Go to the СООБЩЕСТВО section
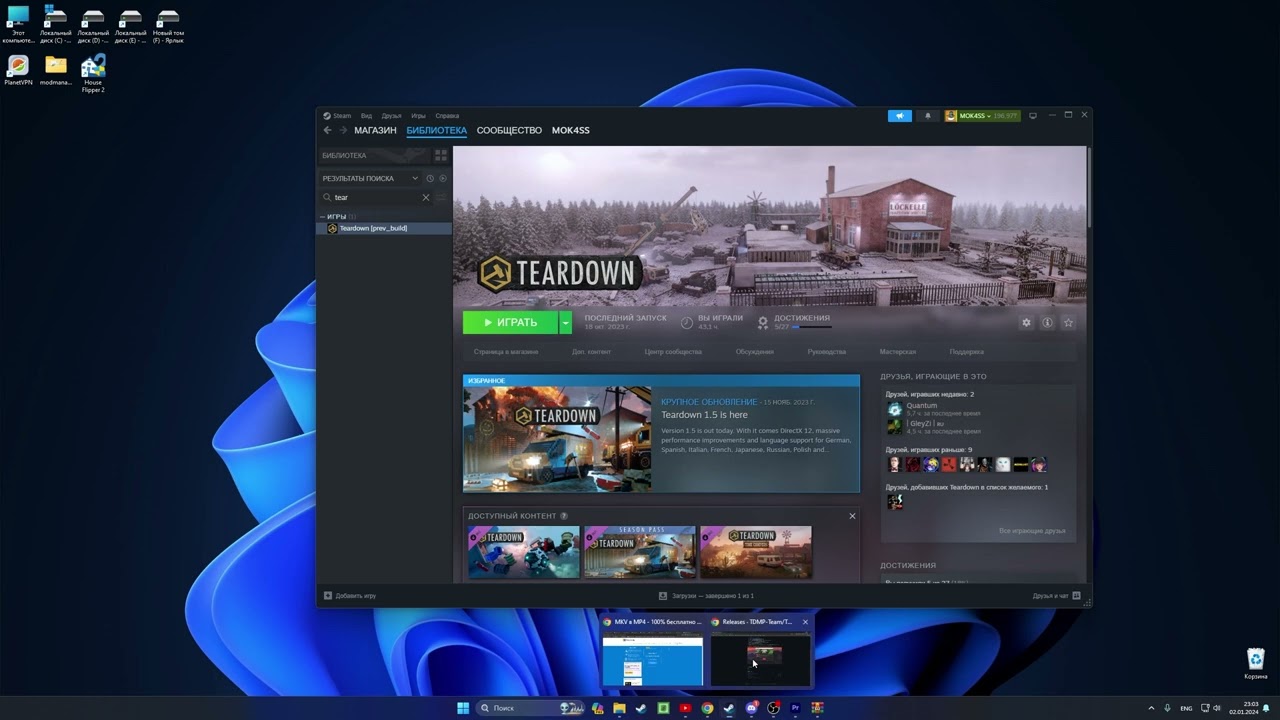The height and width of the screenshot is (720, 1280). click(509, 130)
